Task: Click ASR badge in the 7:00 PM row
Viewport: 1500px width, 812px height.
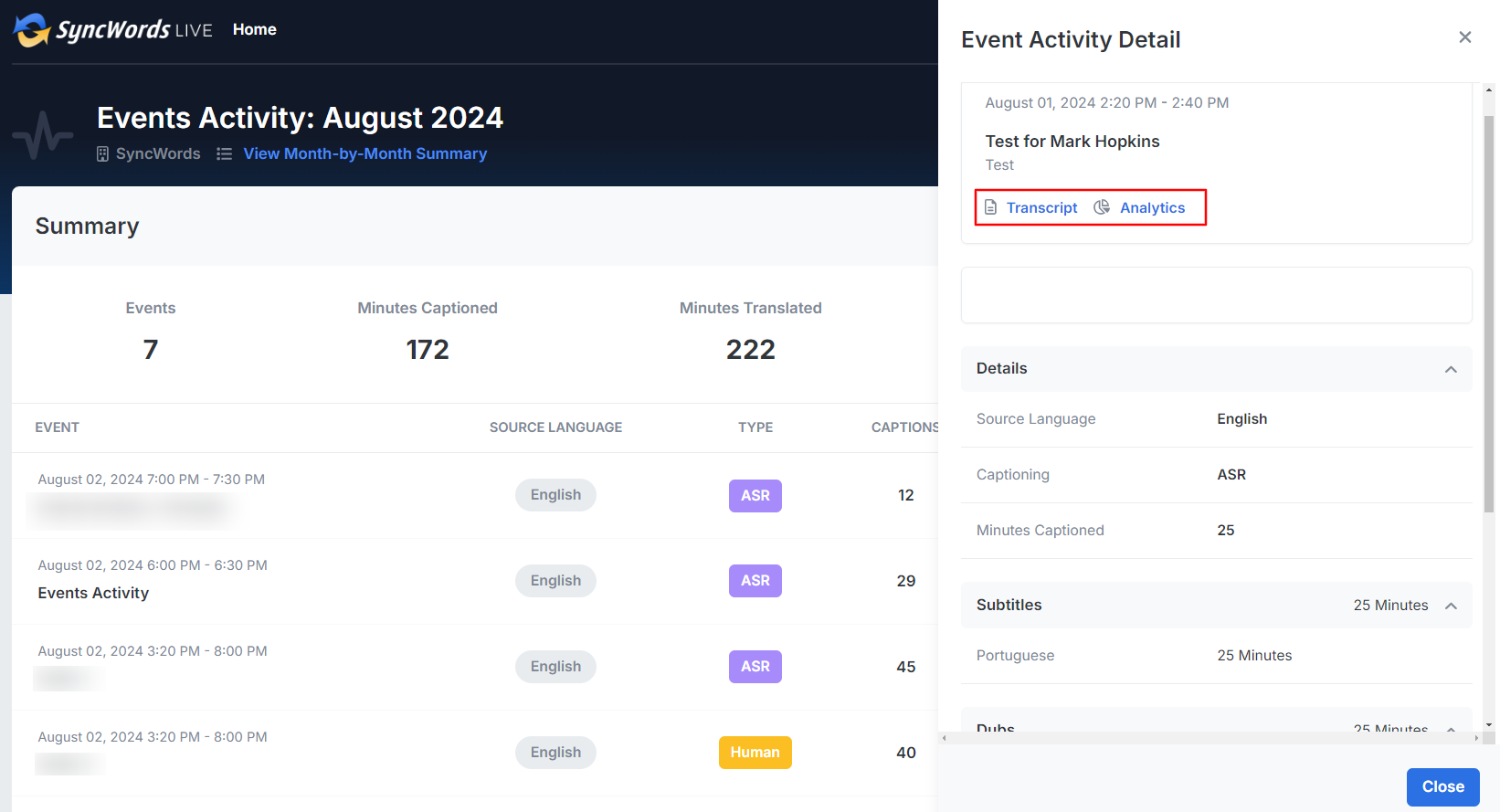Action: [x=755, y=495]
